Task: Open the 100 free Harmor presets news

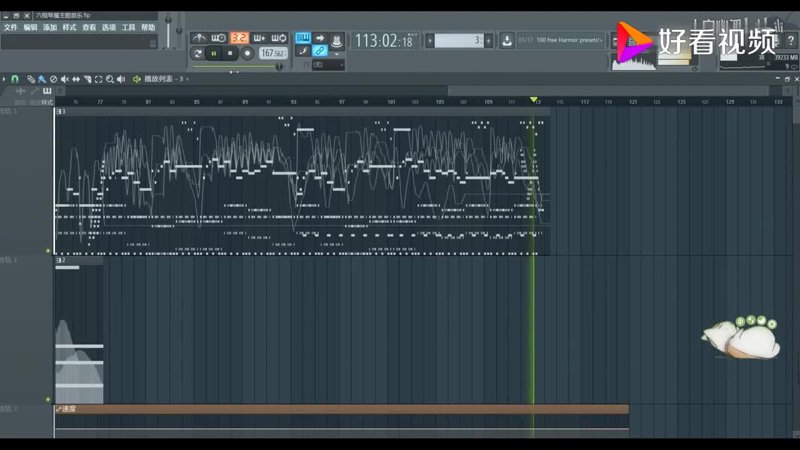Action: [x=561, y=40]
